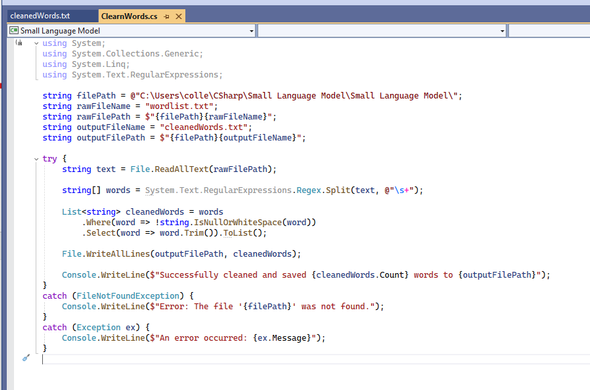Image resolution: width=590 pixels, height=390 pixels.
Task: Open the middle navigation bar type dropdown
Action: point(502,31)
